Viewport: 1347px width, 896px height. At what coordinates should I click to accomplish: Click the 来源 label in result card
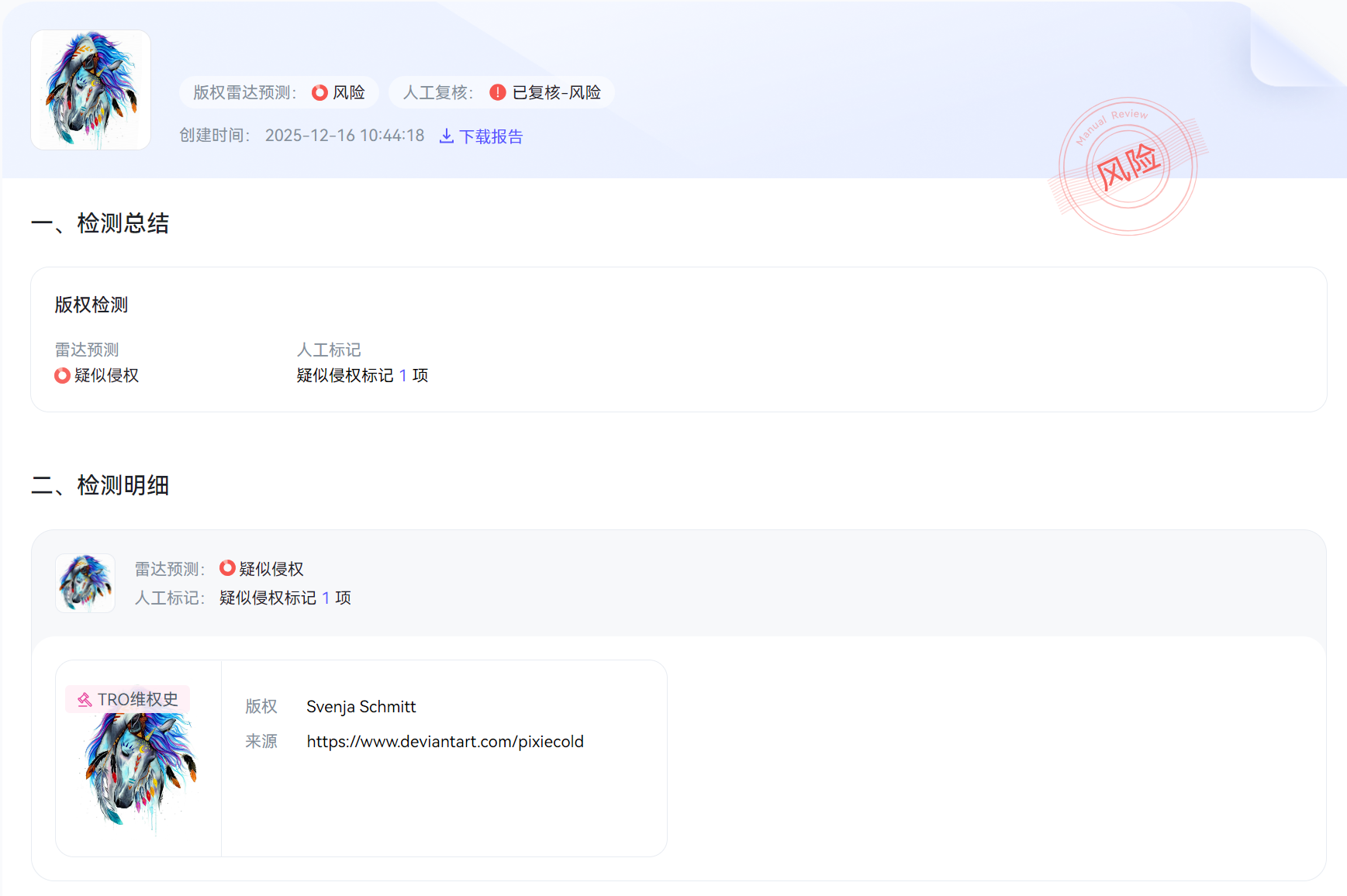coord(261,742)
